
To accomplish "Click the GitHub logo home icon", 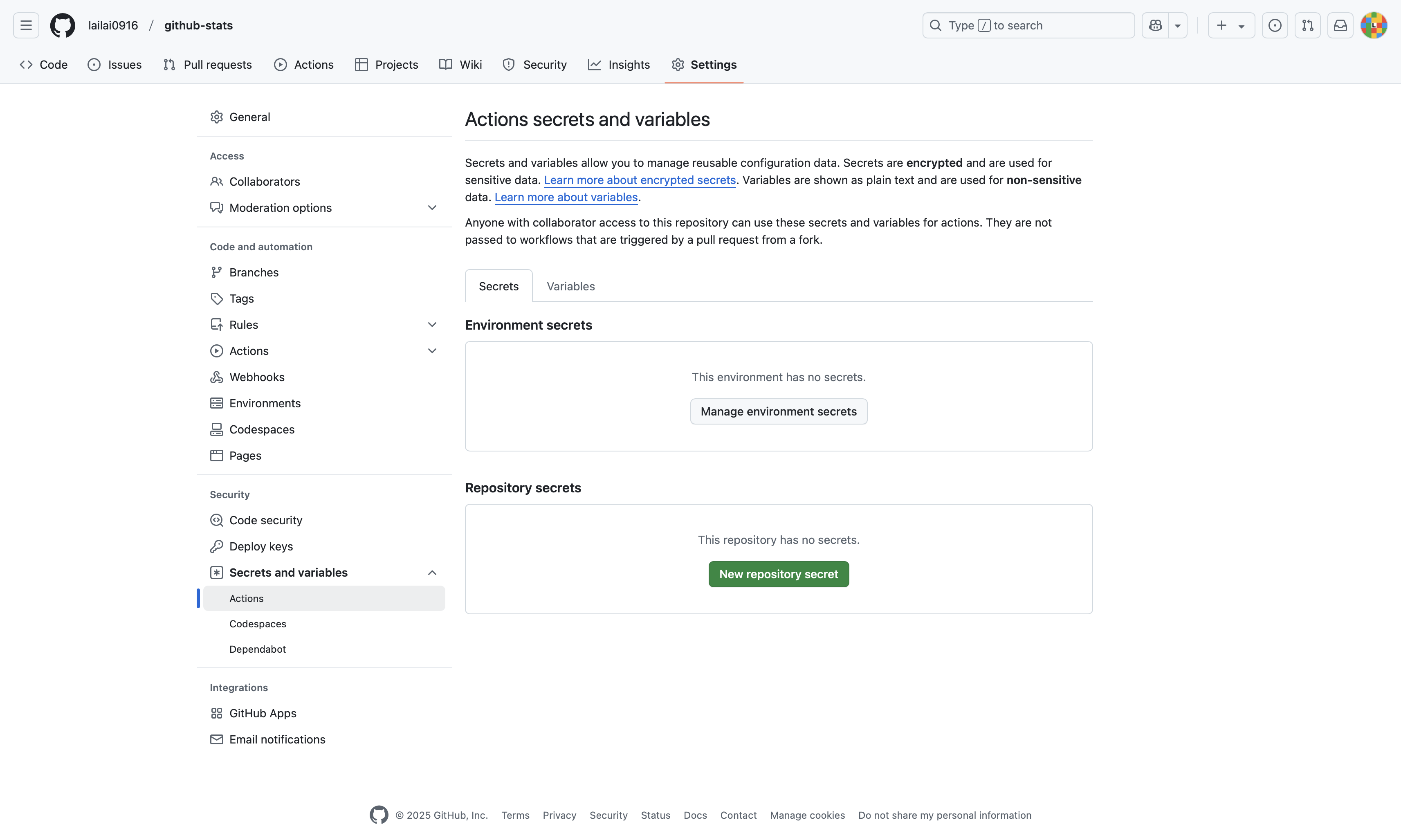I will pyautogui.click(x=62, y=25).
